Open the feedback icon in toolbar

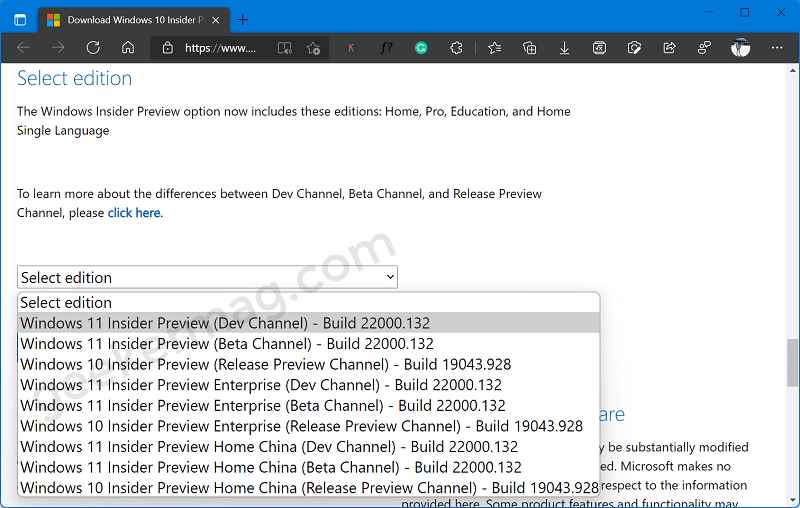tap(704, 48)
